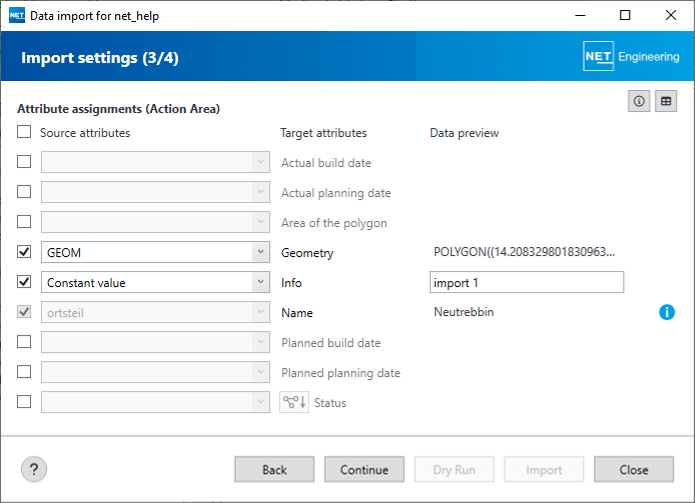Image resolution: width=695 pixels, height=503 pixels.
Task: Toggle the Source attributes select-all checkbox
Action: tap(24, 132)
